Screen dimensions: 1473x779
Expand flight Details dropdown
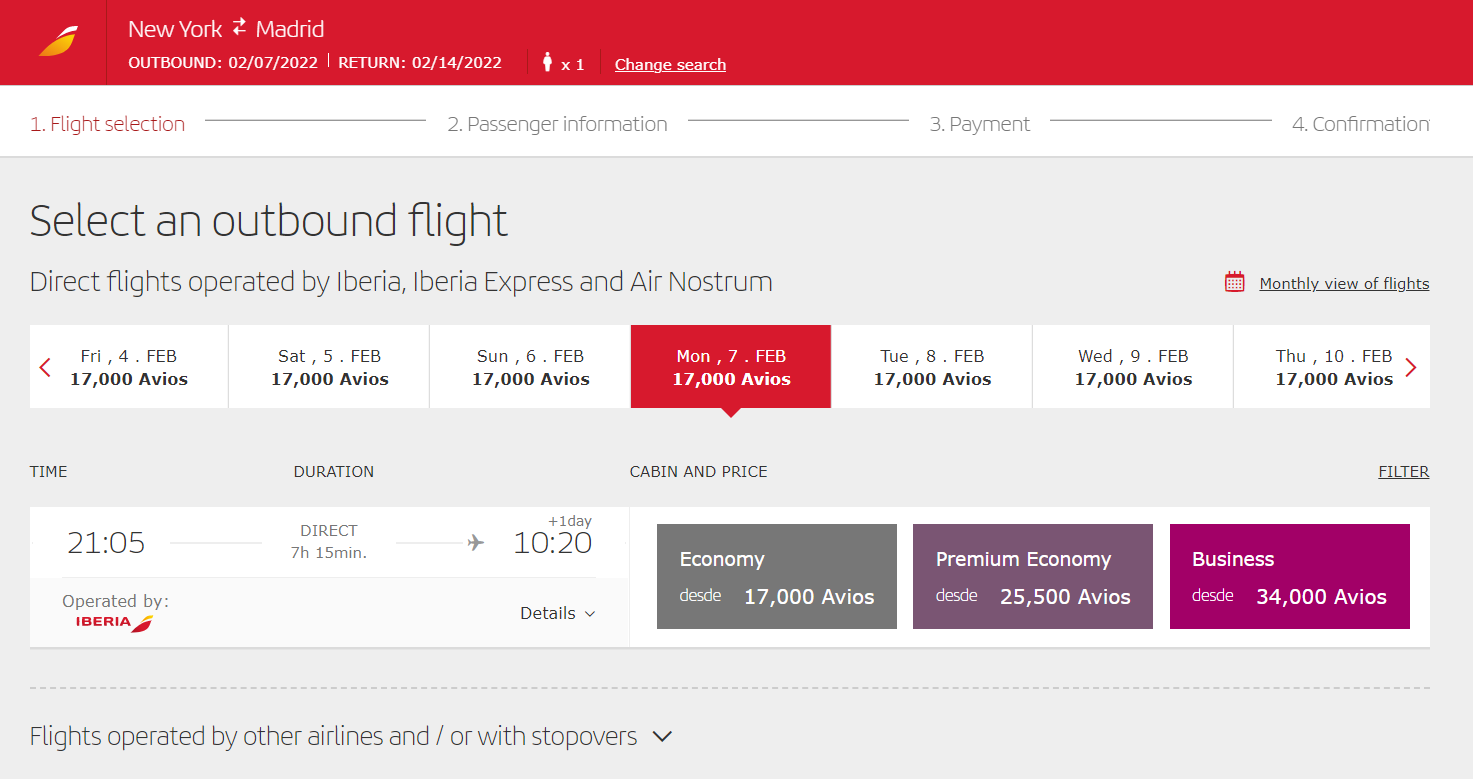click(558, 613)
